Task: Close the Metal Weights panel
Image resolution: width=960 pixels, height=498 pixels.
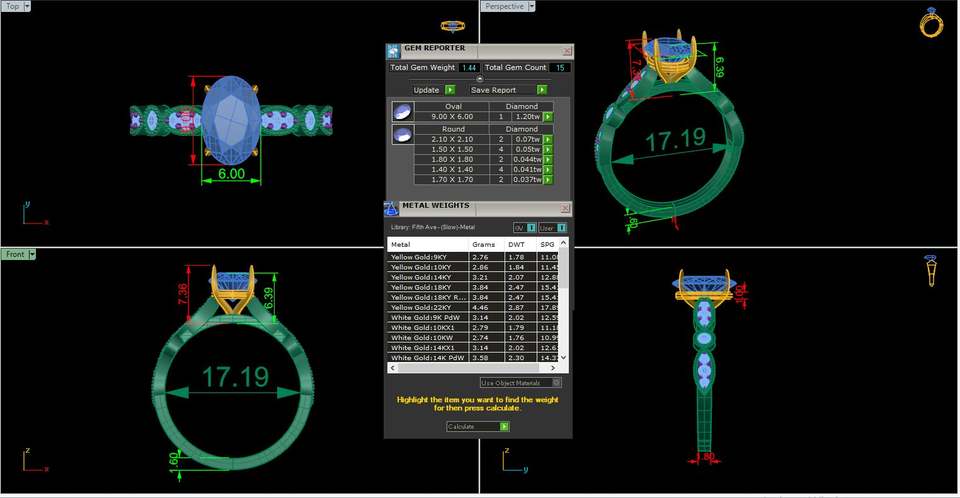Action: [x=565, y=208]
